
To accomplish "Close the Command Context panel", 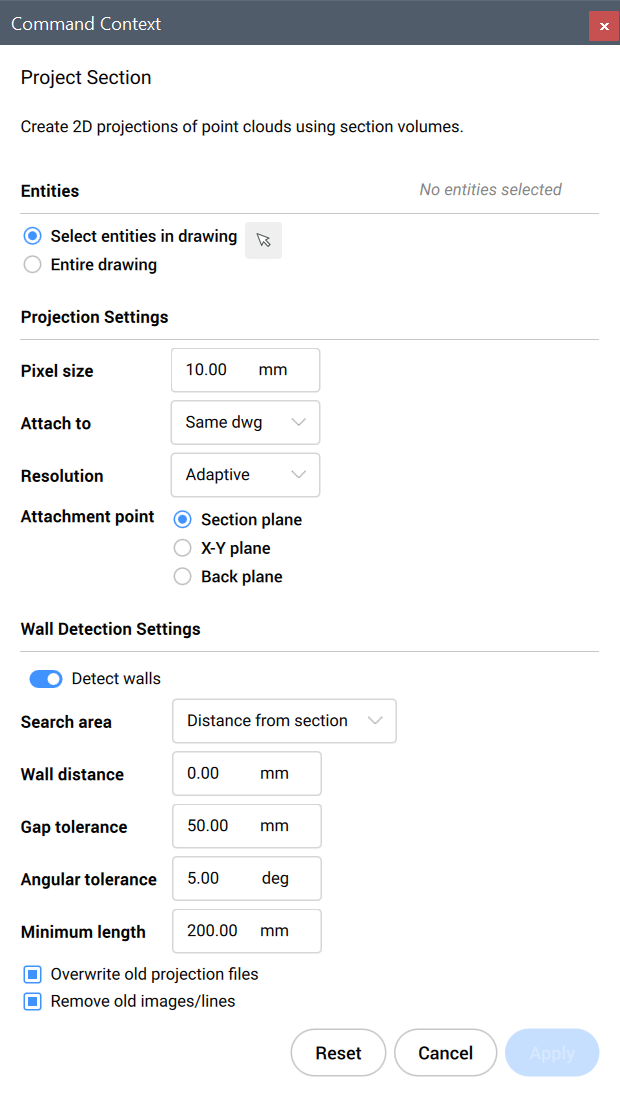I will pos(603,26).
